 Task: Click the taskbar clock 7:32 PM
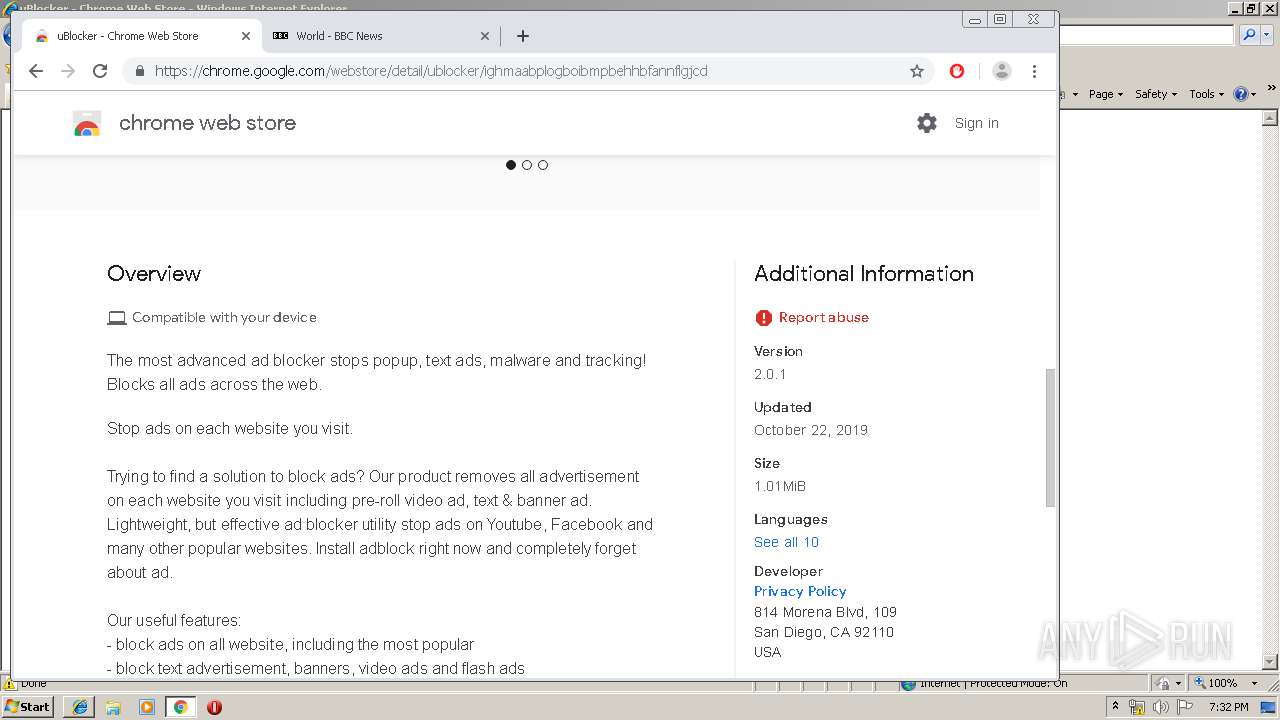tap(1229, 707)
